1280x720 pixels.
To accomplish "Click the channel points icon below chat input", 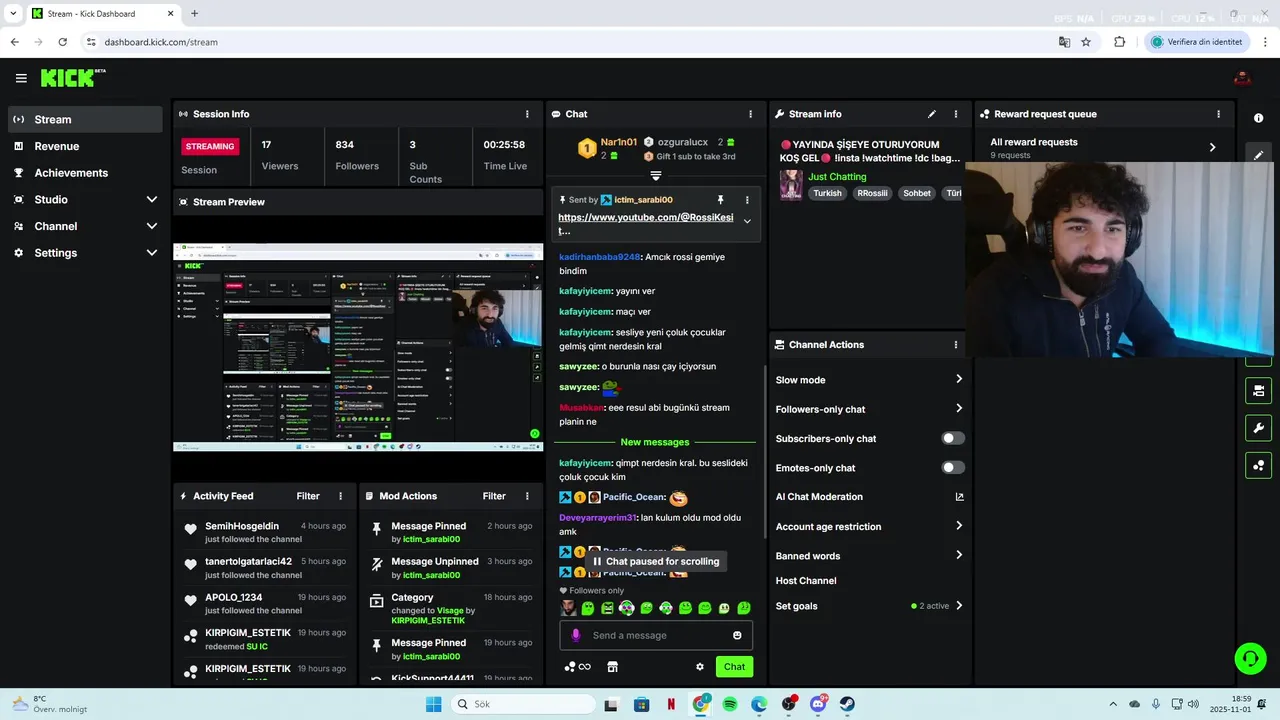I will (x=577, y=667).
